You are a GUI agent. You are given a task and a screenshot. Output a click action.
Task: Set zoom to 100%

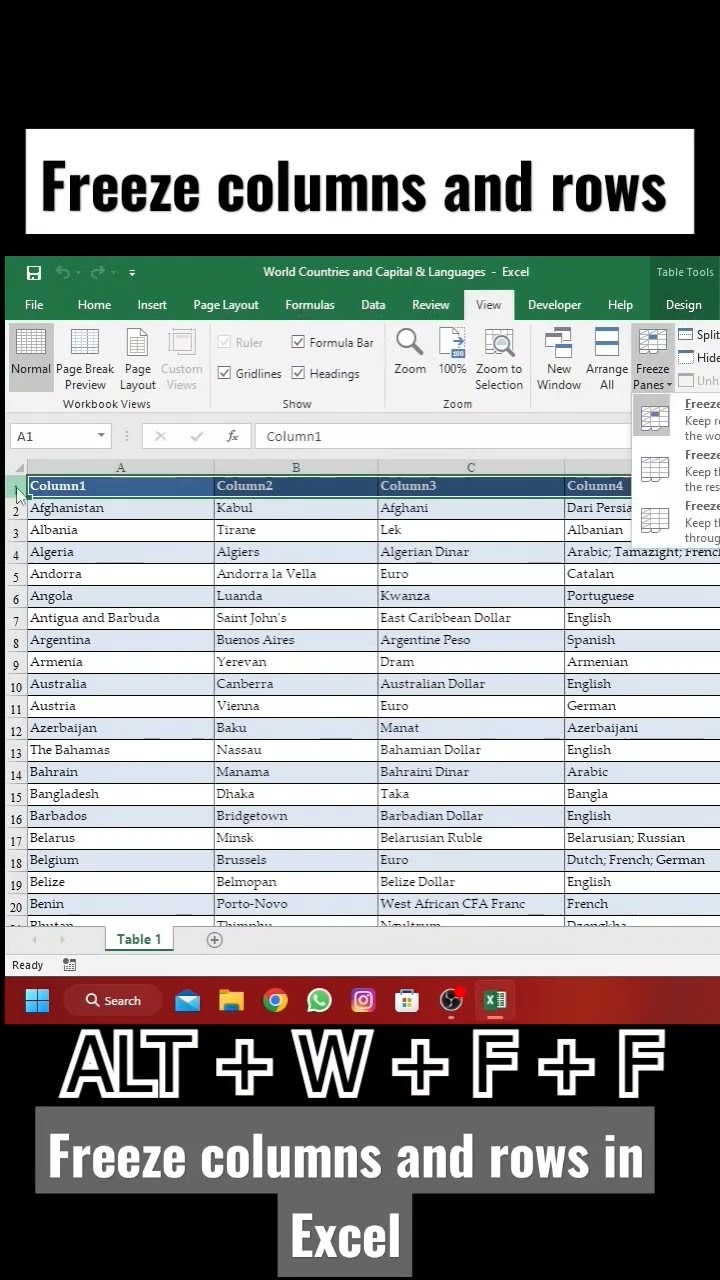pos(453,352)
